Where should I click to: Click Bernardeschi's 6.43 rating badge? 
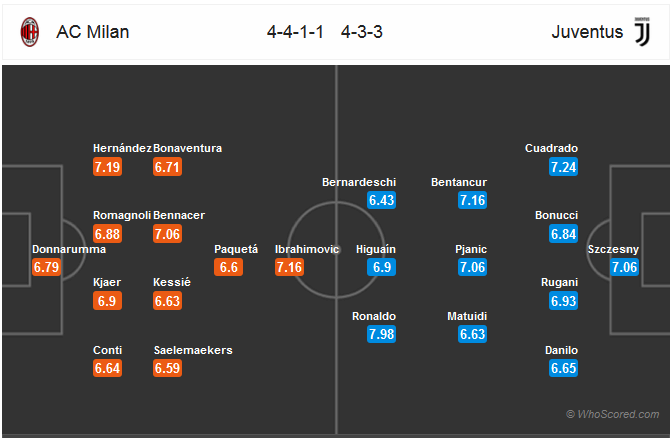(x=381, y=200)
